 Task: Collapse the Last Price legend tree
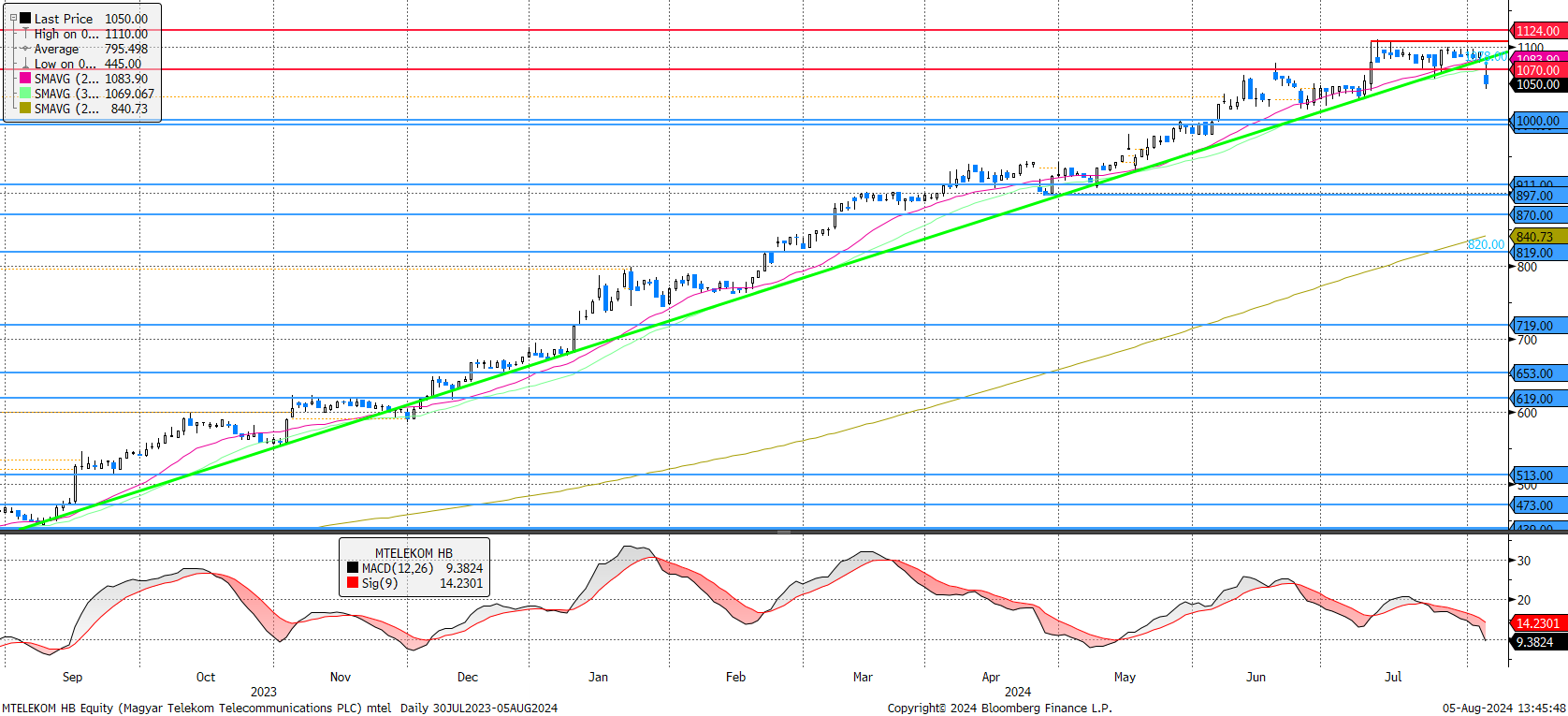tap(13, 18)
